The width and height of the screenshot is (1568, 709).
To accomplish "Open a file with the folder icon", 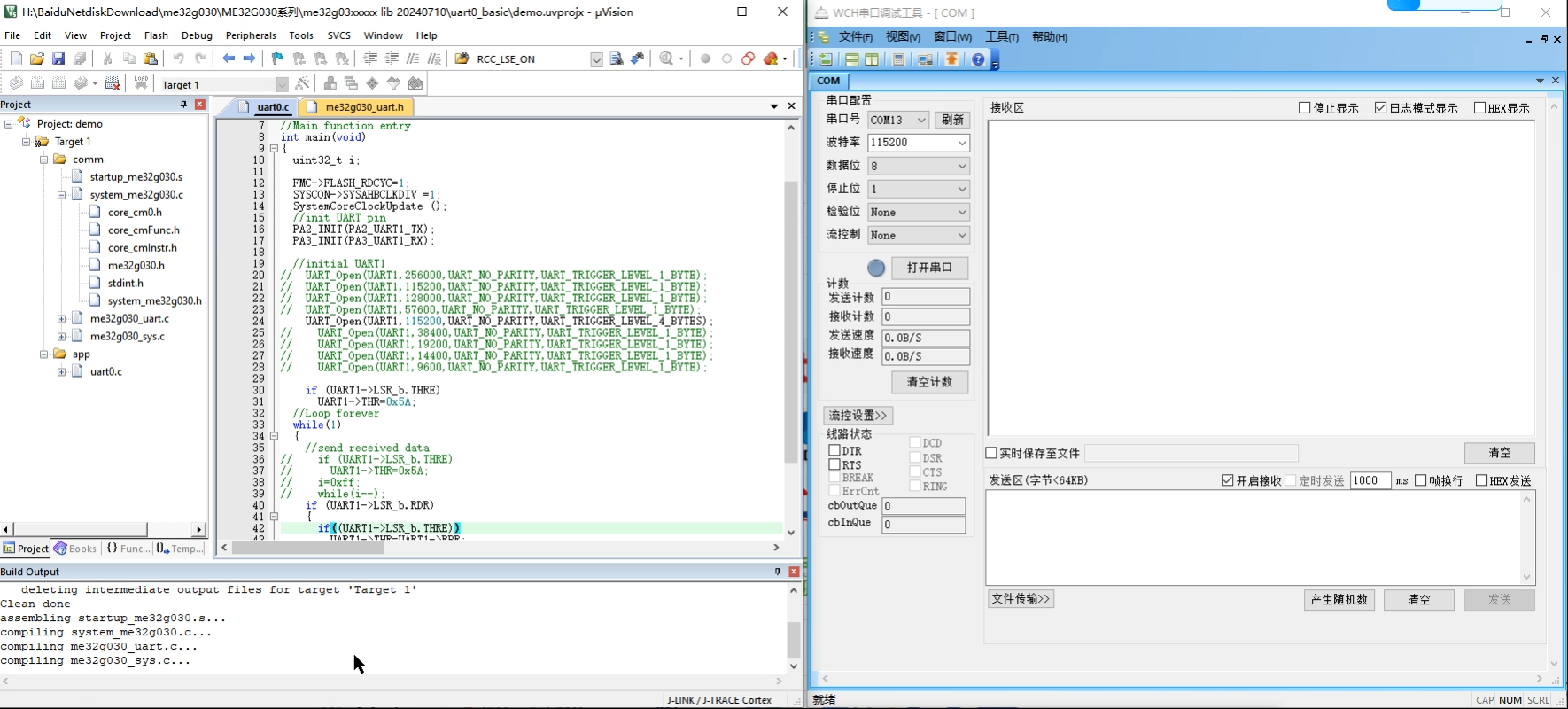I will pyautogui.click(x=37, y=58).
